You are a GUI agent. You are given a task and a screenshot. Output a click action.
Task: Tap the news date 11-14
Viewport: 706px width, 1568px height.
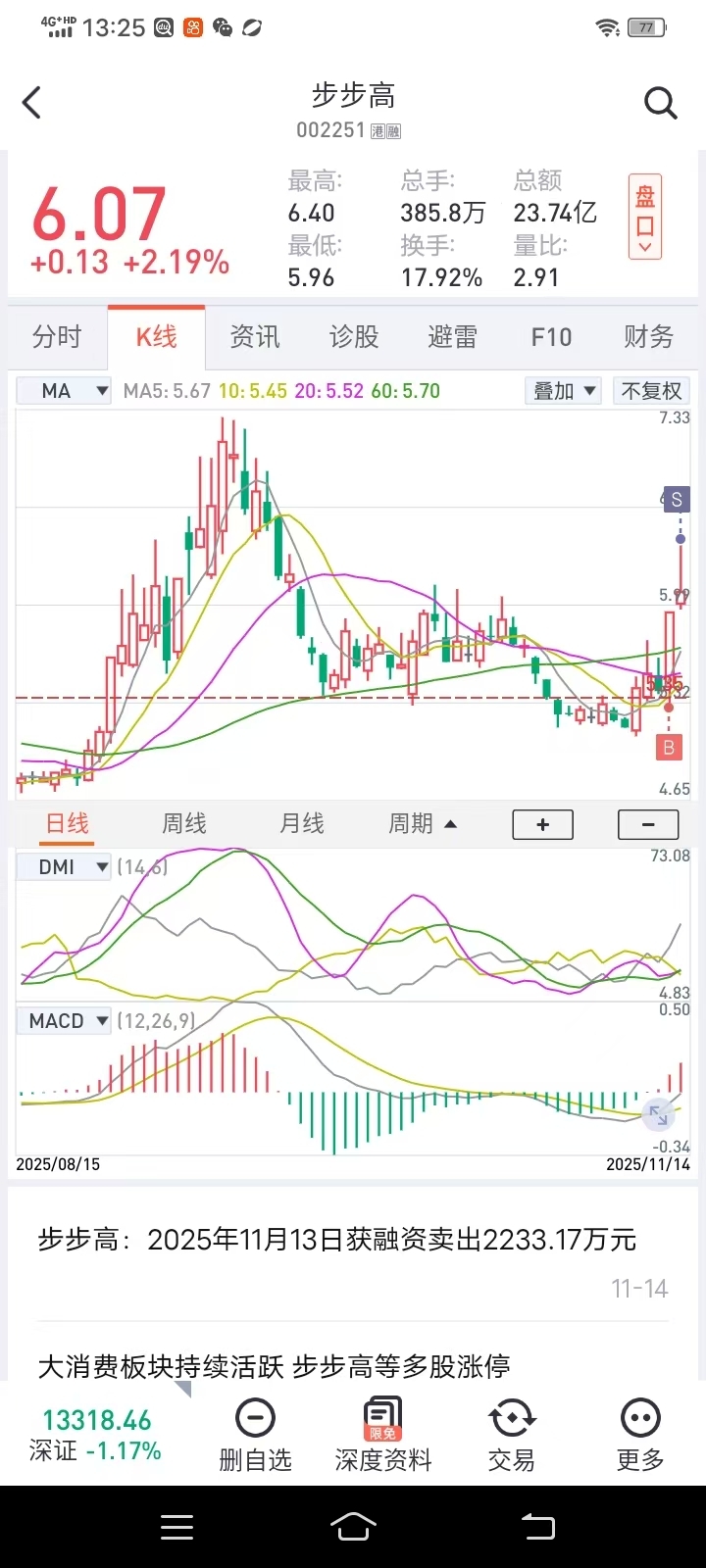coord(639,1289)
